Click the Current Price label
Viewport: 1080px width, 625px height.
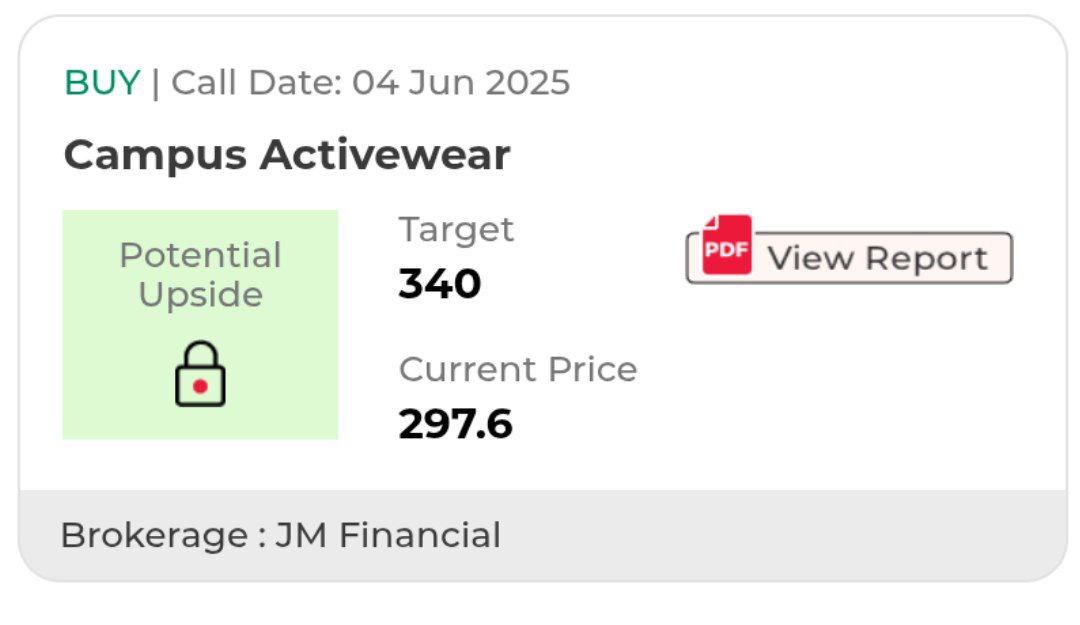[518, 369]
